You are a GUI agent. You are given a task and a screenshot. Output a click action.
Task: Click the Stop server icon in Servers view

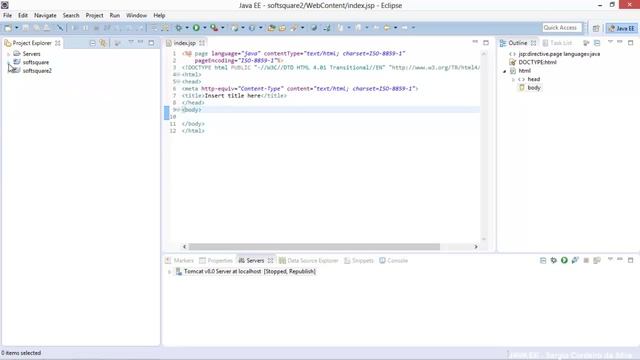[586, 260]
